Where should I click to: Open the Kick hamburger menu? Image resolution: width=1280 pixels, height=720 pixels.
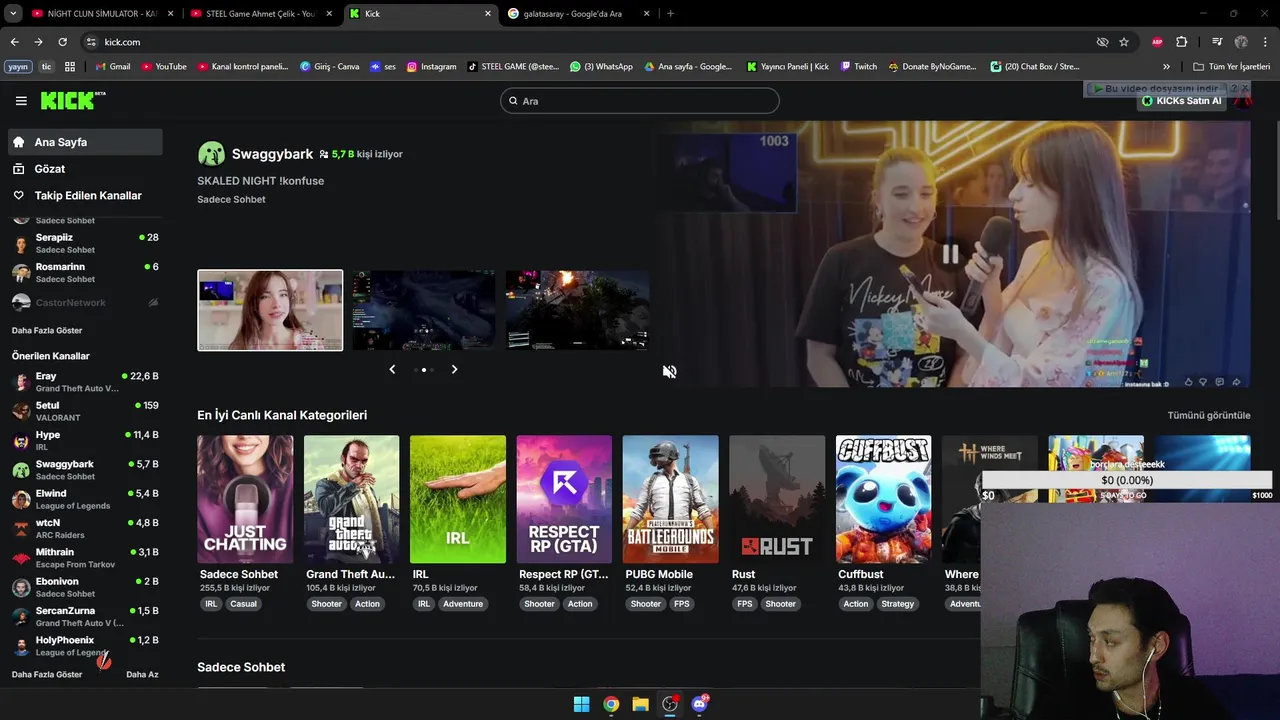pos(21,101)
